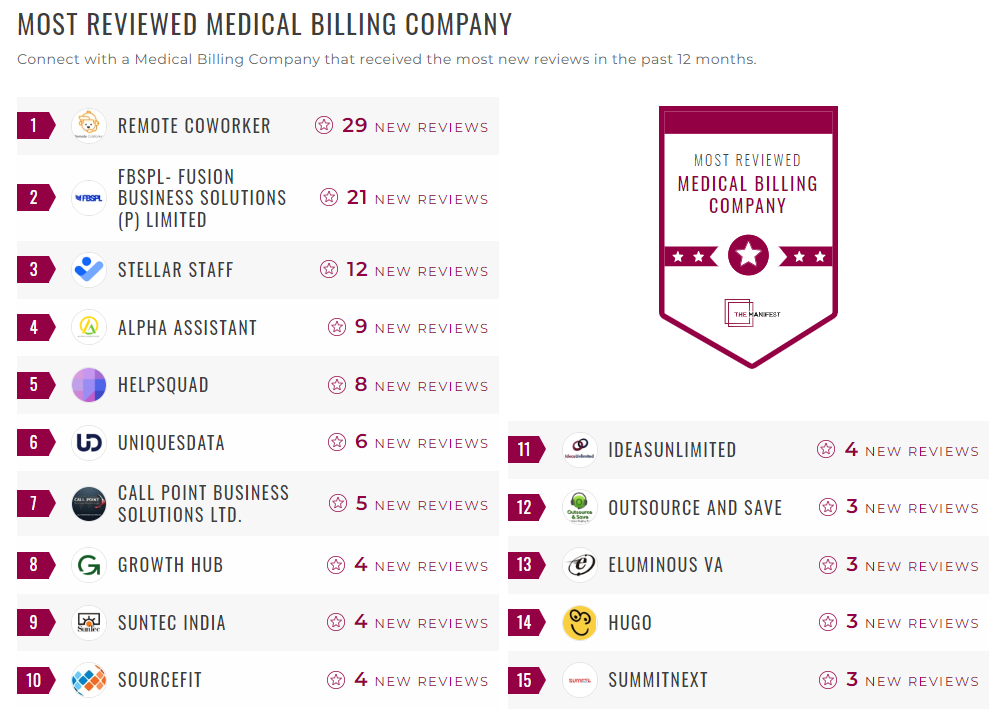Screen dimensions: 993x712
Task: Click the Stellar Staff checkmark logo
Action: pos(89,270)
